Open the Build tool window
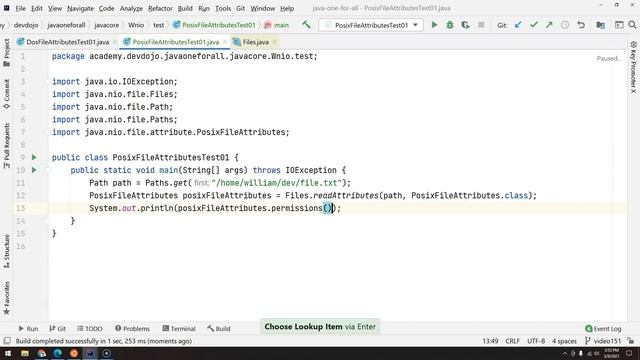 [219, 329]
